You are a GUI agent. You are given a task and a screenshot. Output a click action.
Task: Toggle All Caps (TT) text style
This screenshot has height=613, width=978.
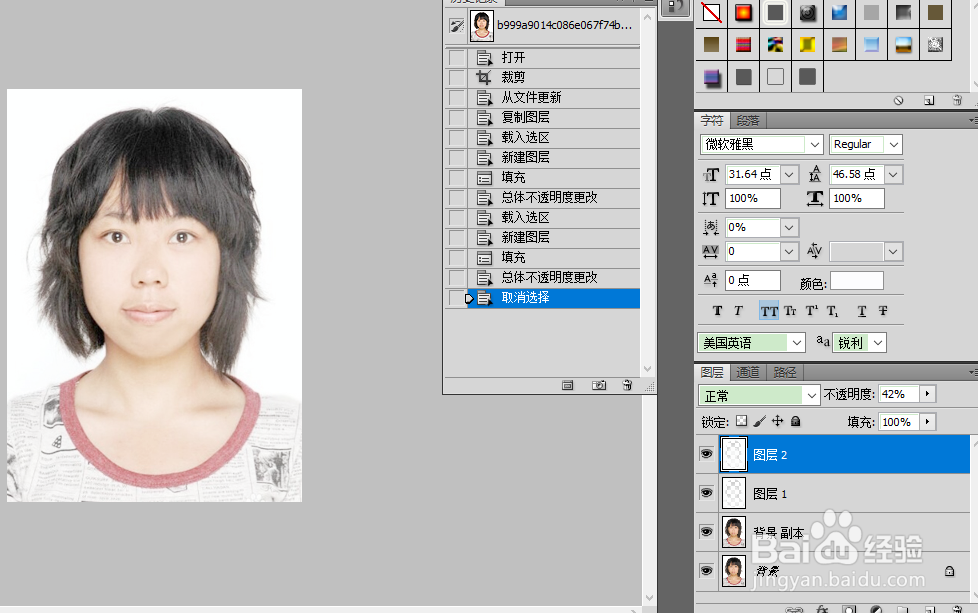point(769,311)
